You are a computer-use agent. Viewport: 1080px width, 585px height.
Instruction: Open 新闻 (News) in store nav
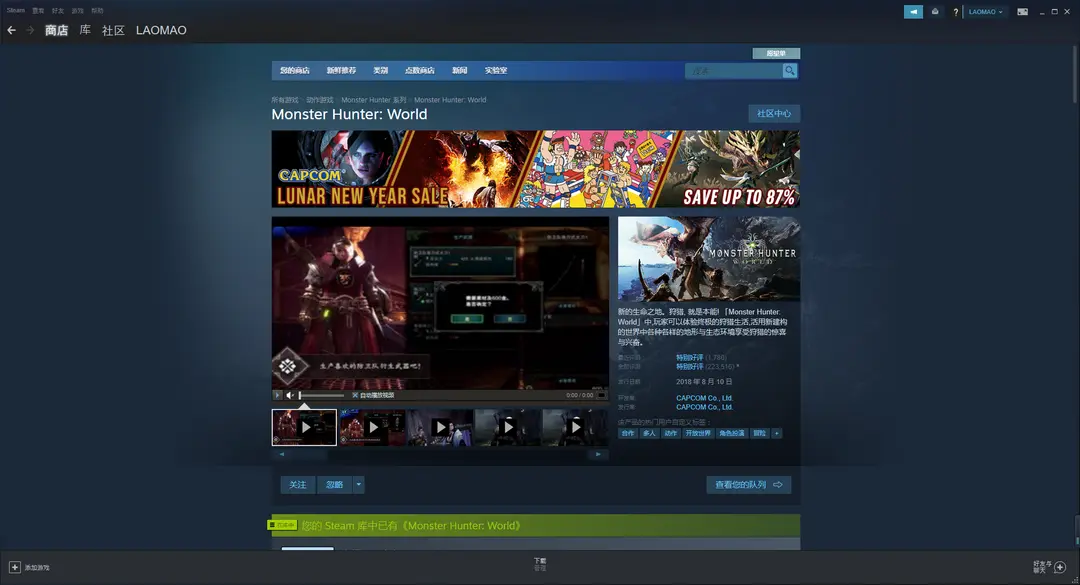(459, 70)
